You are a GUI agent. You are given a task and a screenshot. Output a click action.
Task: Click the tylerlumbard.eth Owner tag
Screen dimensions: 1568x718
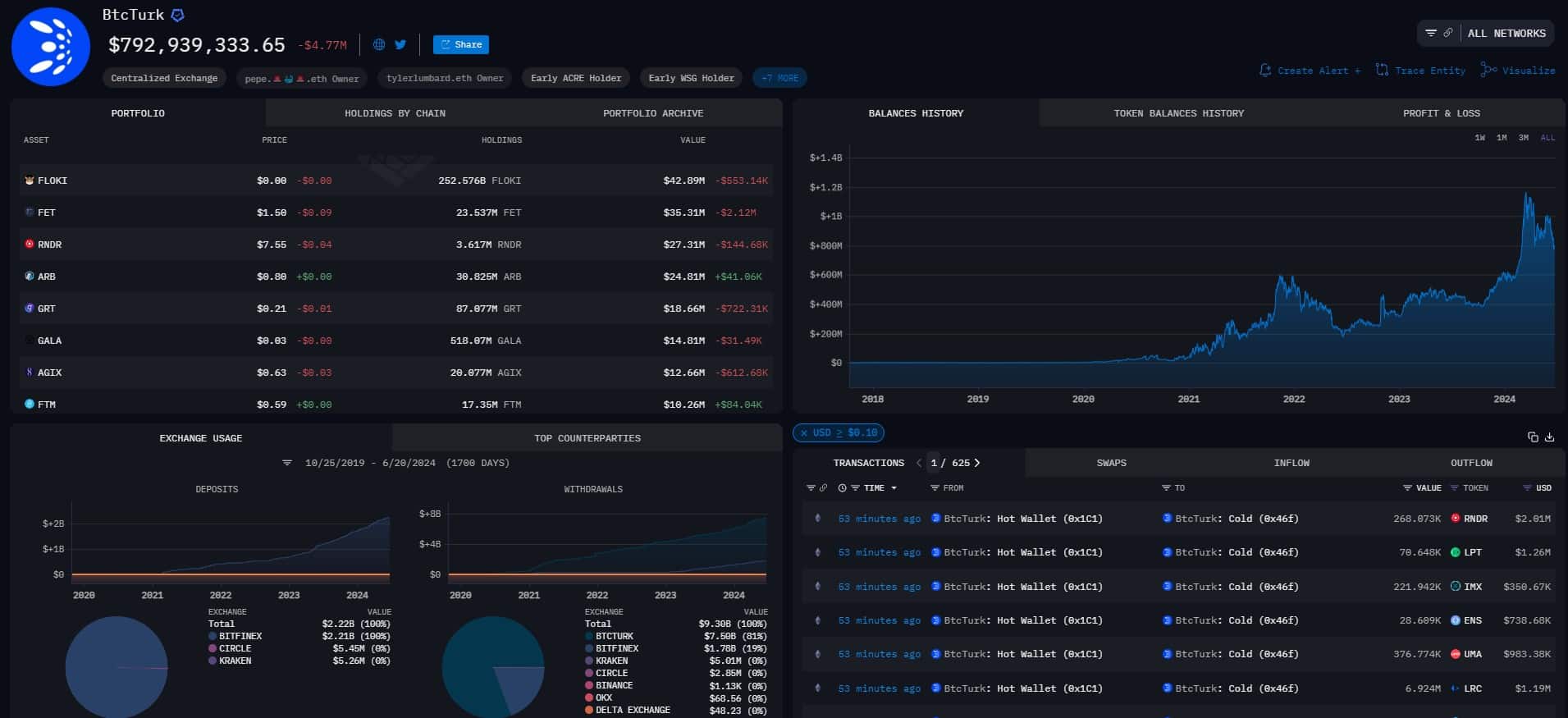click(x=445, y=78)
